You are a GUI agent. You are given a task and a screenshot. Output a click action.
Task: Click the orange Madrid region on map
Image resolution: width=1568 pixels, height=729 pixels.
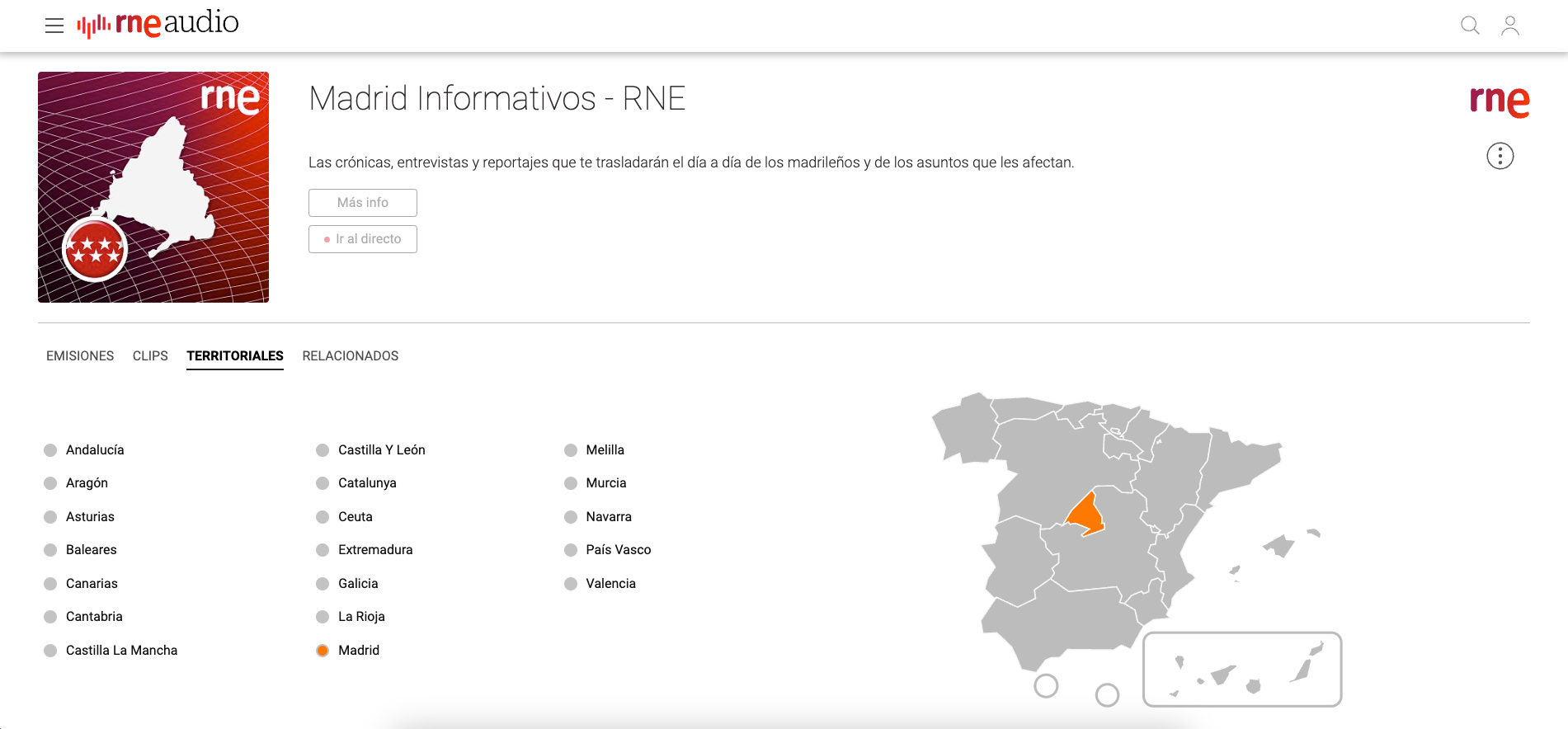click(1085, 516)
